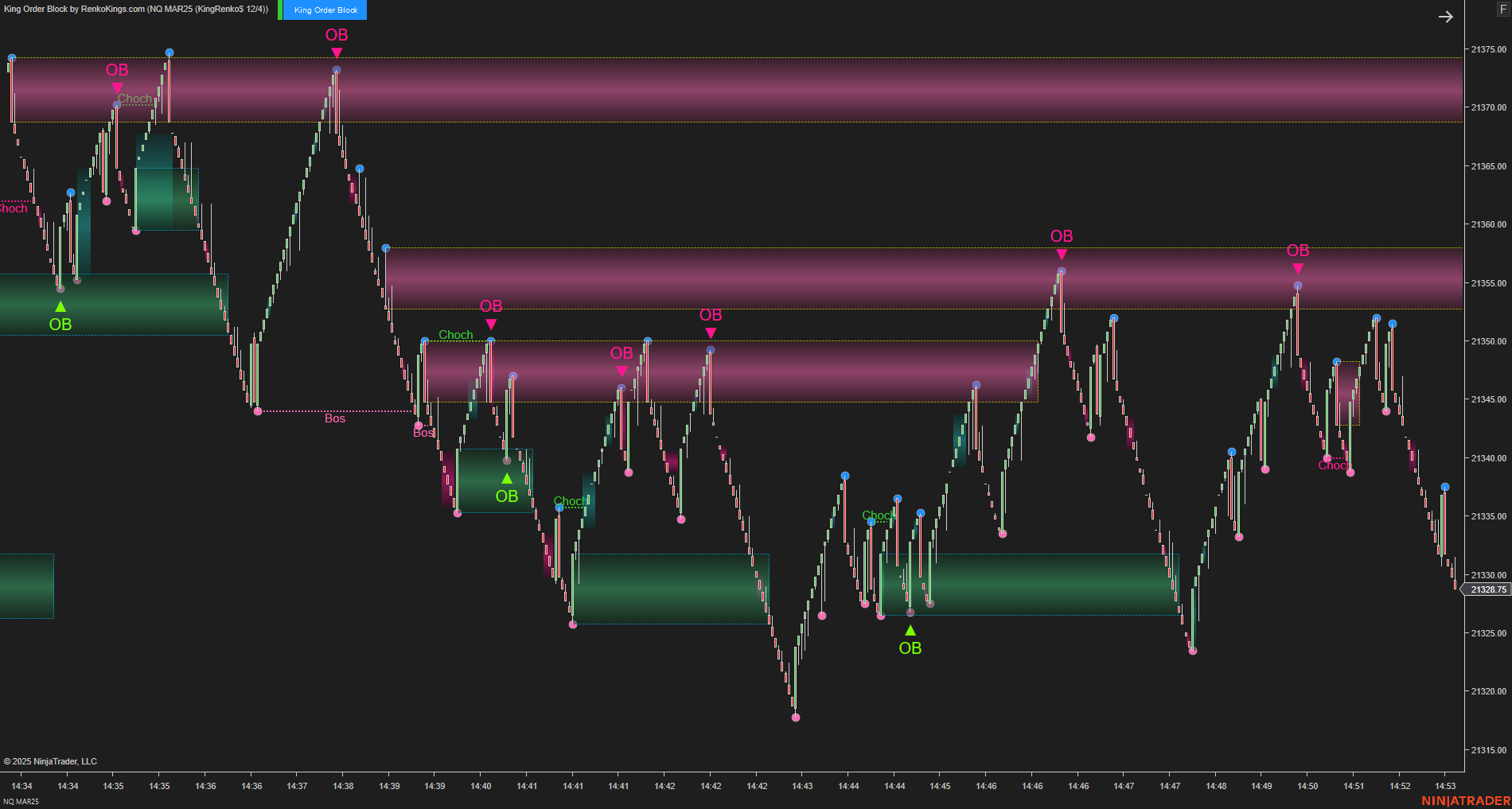Click the pink swing-low dot at the 14:43 bottom
The image size is (1512, 809).
coord(795,718)
